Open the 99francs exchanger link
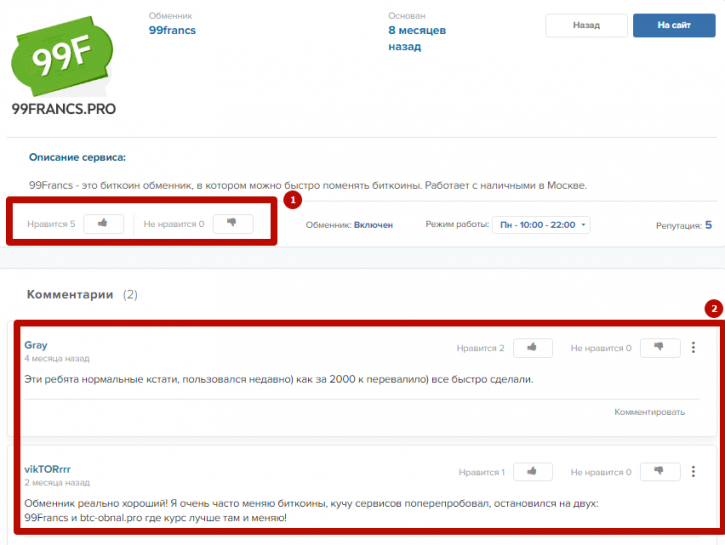Viewport: 725px width, 545px height. point(172,31)
